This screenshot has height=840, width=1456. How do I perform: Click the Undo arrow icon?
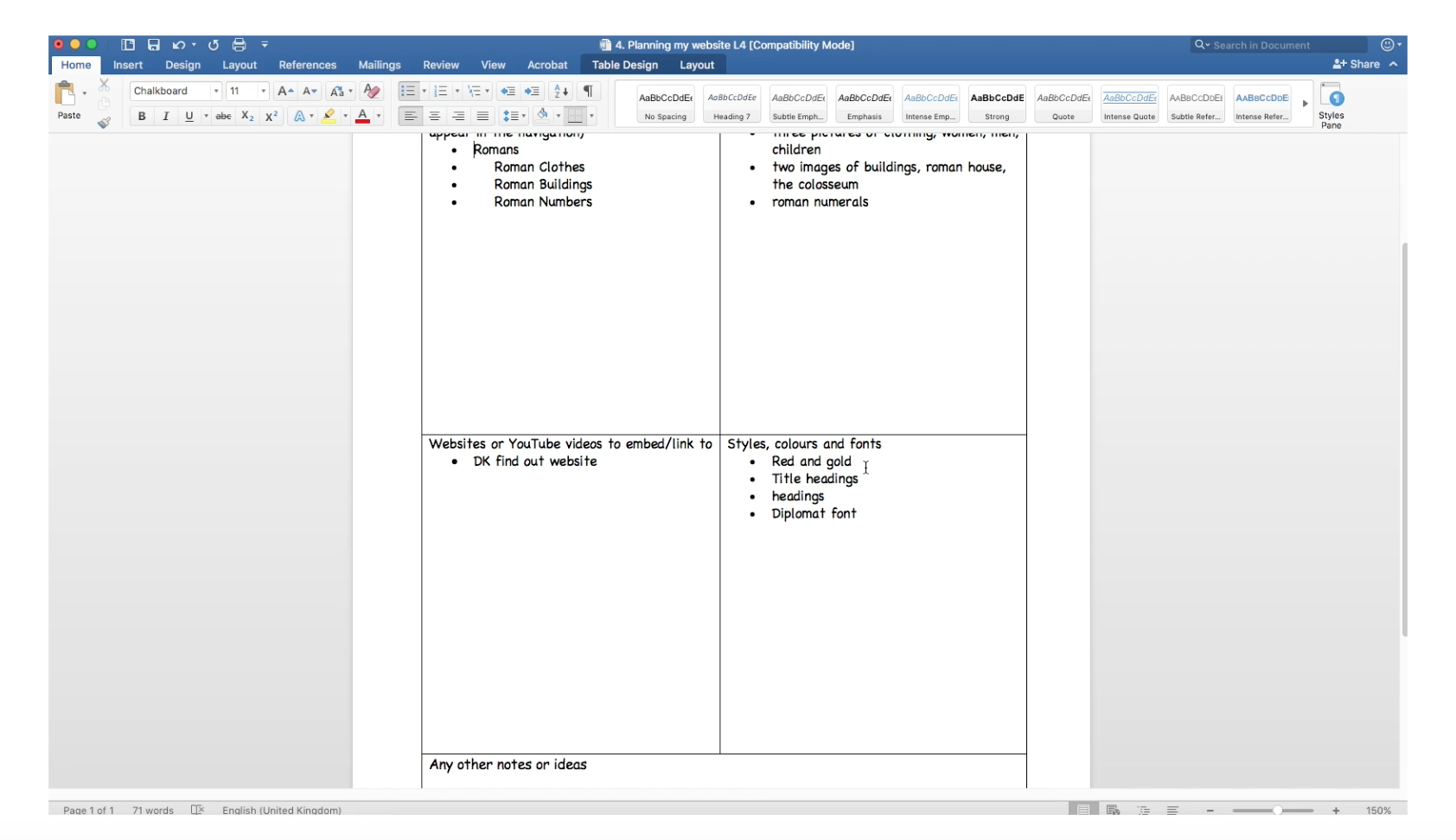click(x=178, y=45)
